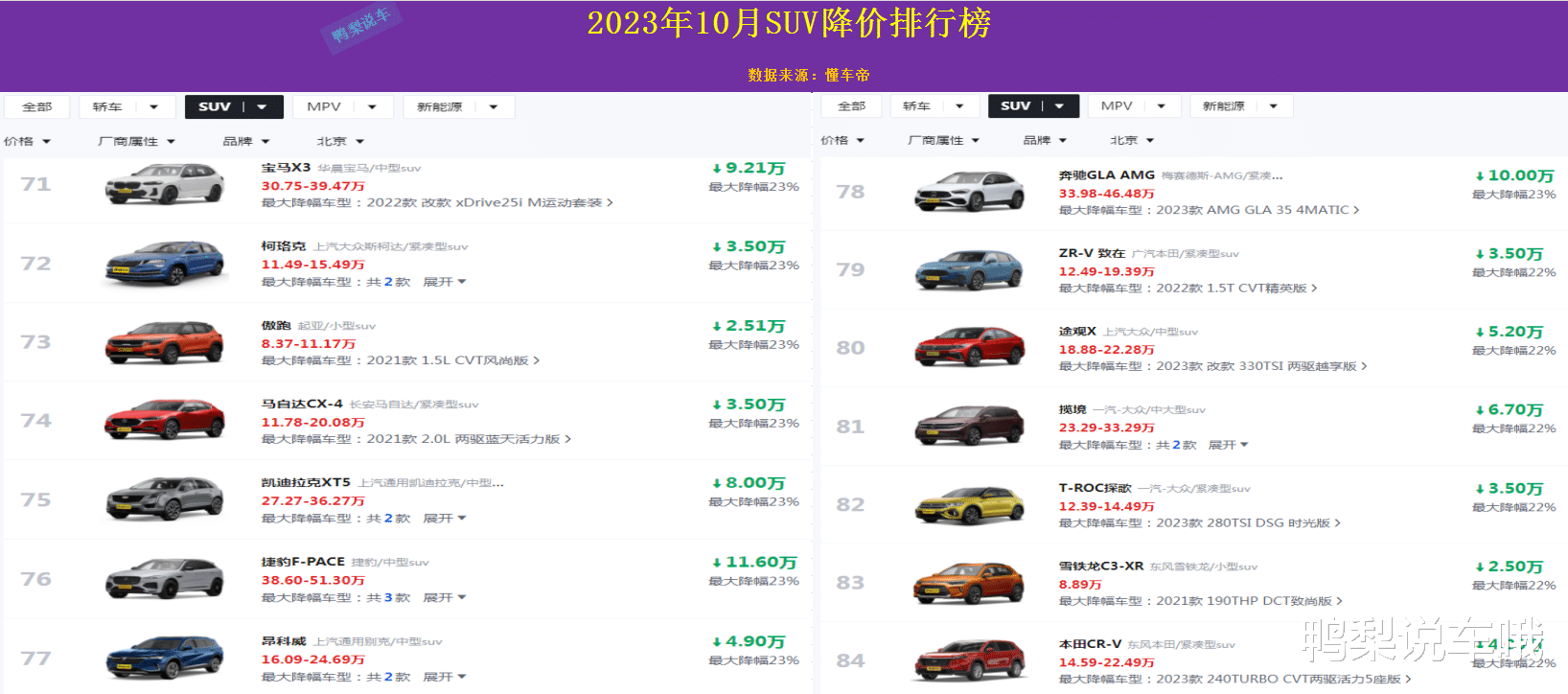
Task: Click the 马自达CX-4 car thumbnail
Action: [164, 421]
